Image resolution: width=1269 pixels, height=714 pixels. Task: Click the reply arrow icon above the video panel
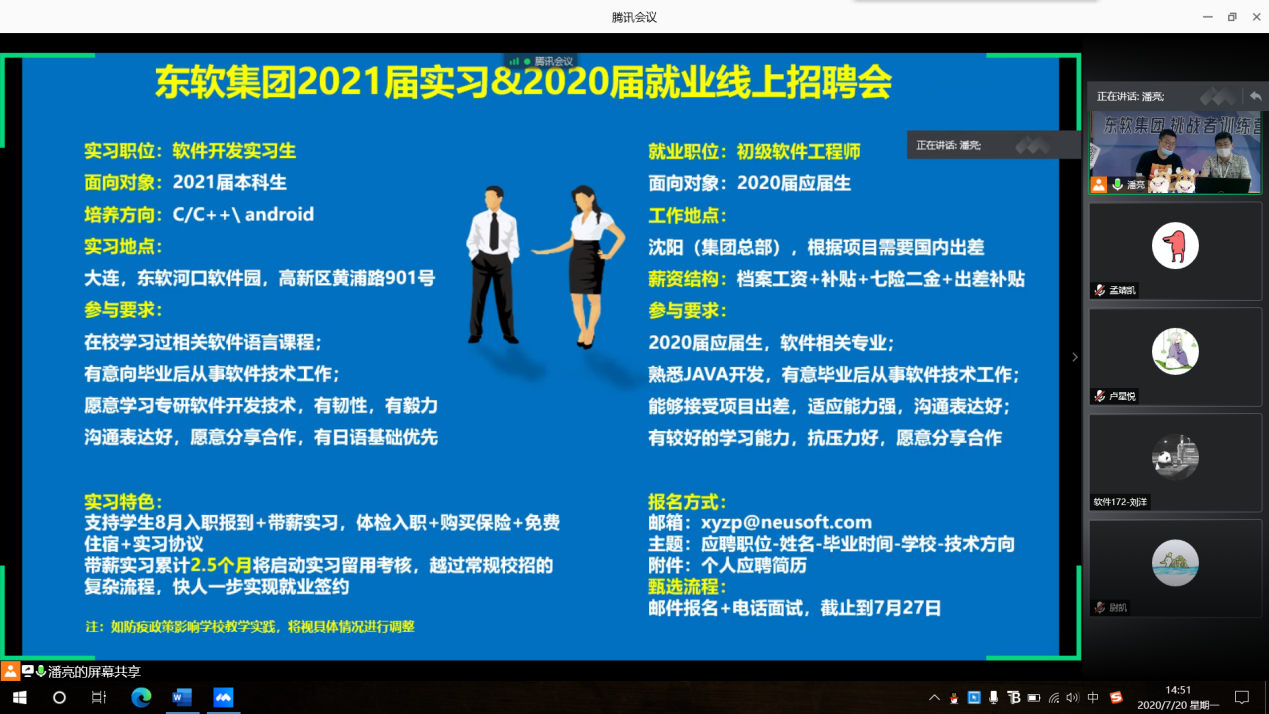click(1255, 96)
